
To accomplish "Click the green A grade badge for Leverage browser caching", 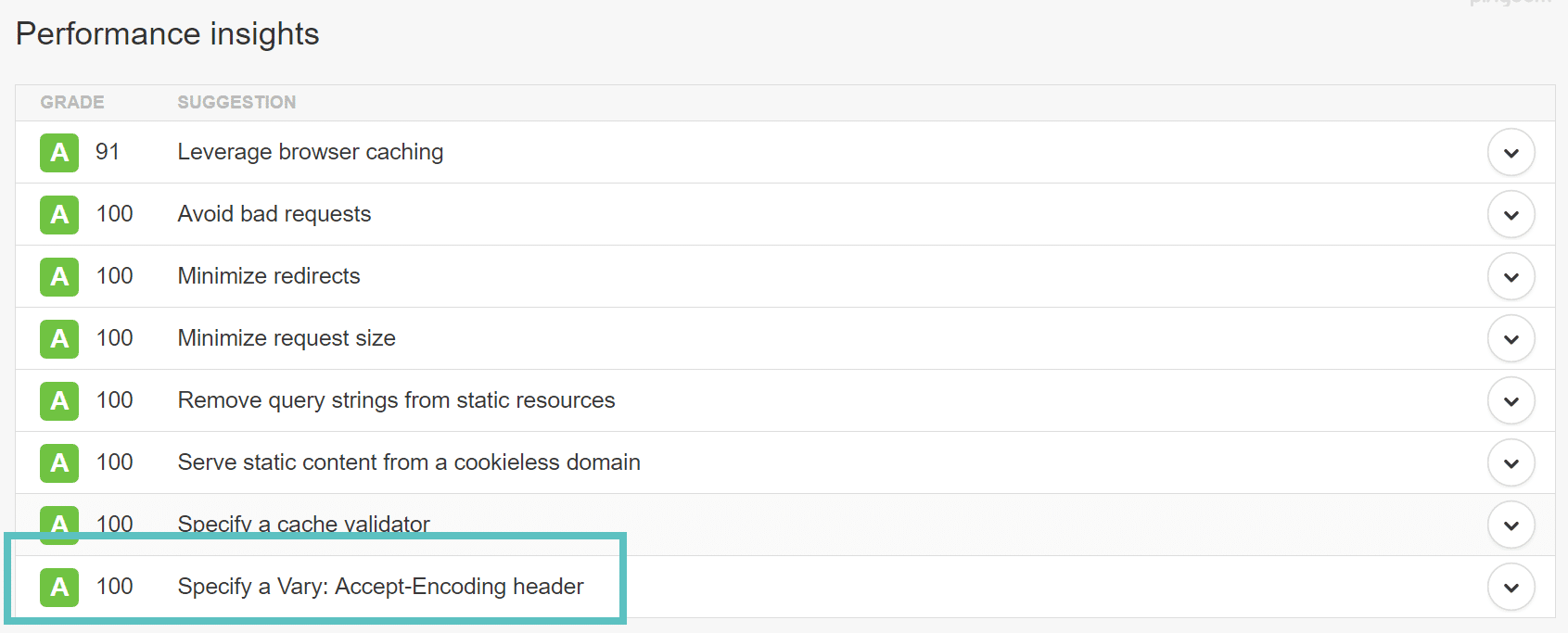I will pos(58,152).
